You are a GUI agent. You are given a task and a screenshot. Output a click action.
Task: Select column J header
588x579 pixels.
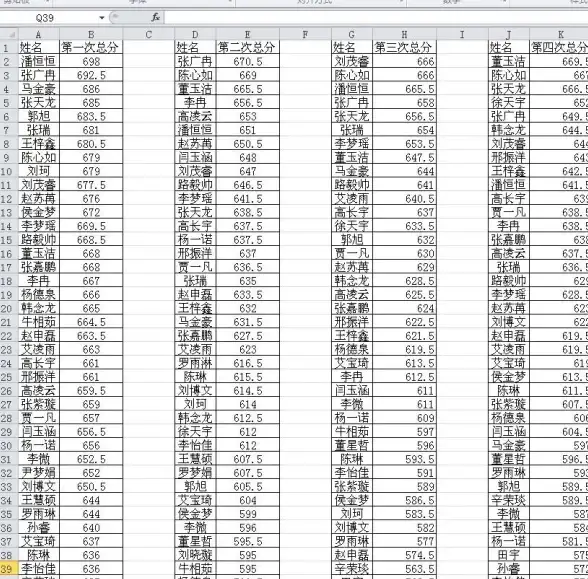508,34
